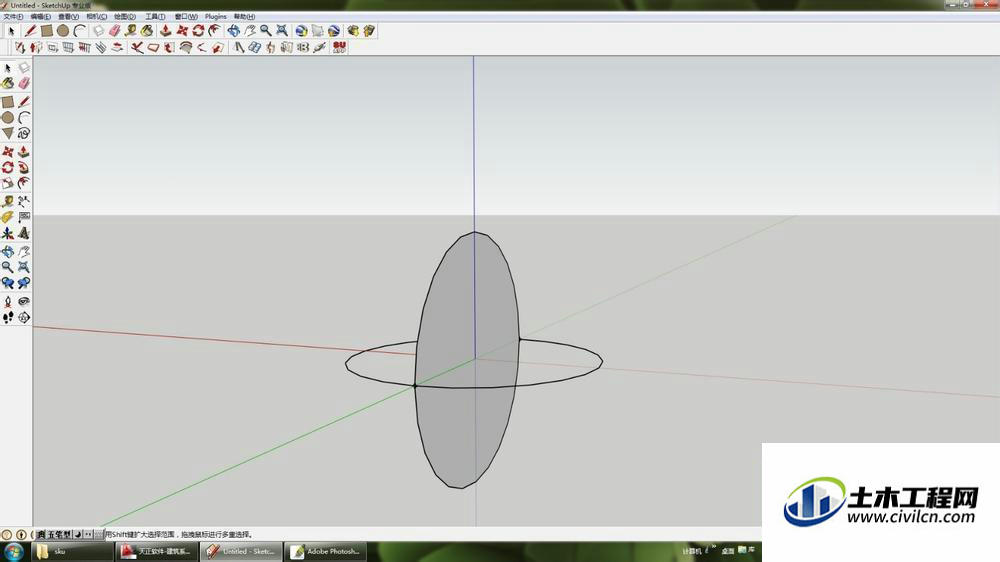Select the Make Component tool in left toolbar
Viewport: 1000px width, 562px height.
tap(24, 68)
